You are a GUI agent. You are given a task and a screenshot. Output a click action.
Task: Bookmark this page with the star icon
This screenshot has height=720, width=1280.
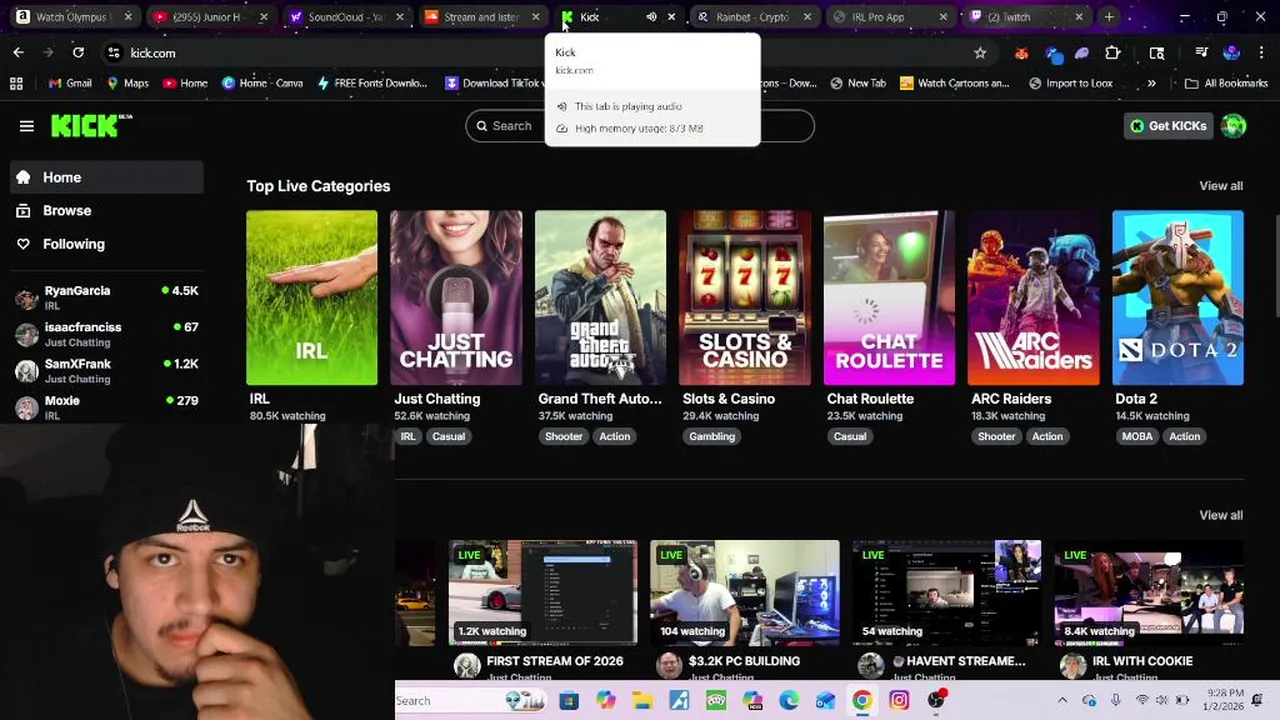[x=980, y=53]
